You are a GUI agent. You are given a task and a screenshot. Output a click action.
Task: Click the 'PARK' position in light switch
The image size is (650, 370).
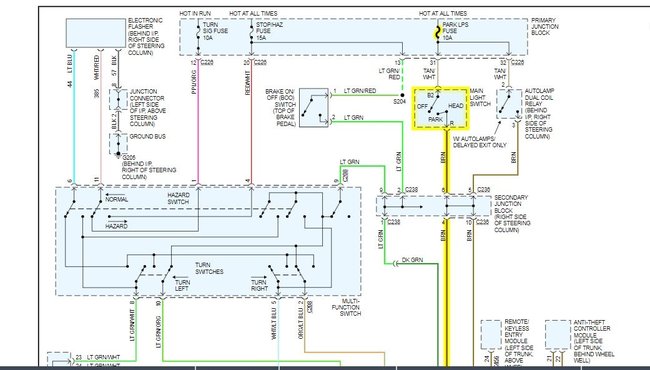click(435, 119)
